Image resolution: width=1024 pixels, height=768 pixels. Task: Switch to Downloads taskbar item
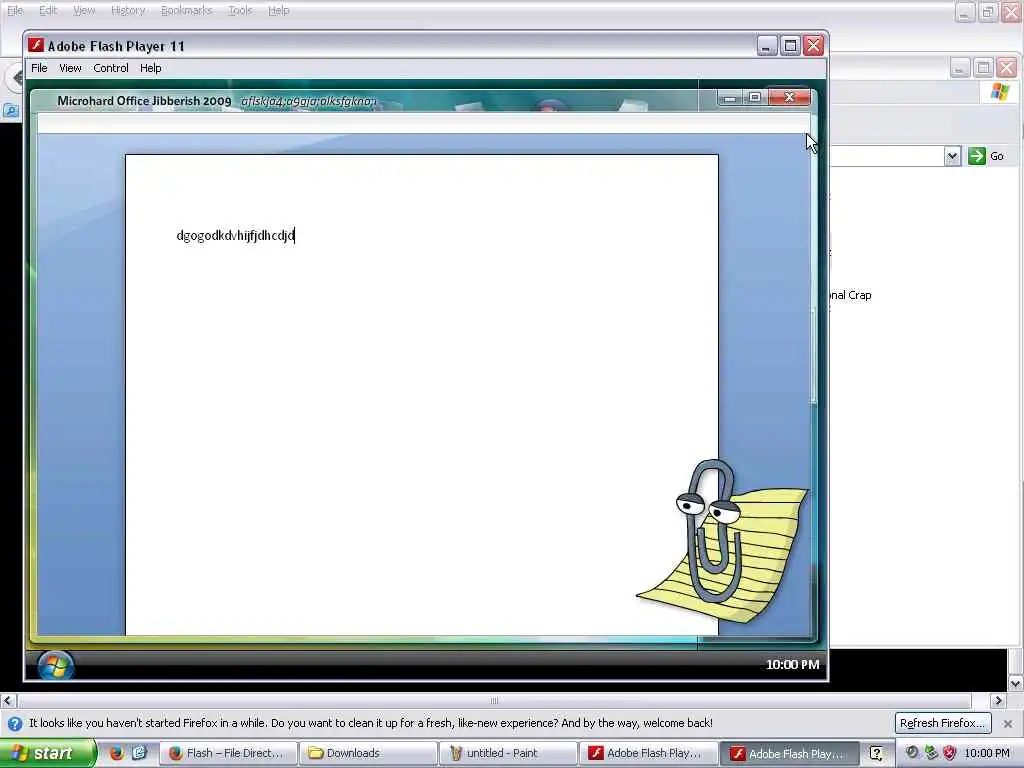(368, 753)
